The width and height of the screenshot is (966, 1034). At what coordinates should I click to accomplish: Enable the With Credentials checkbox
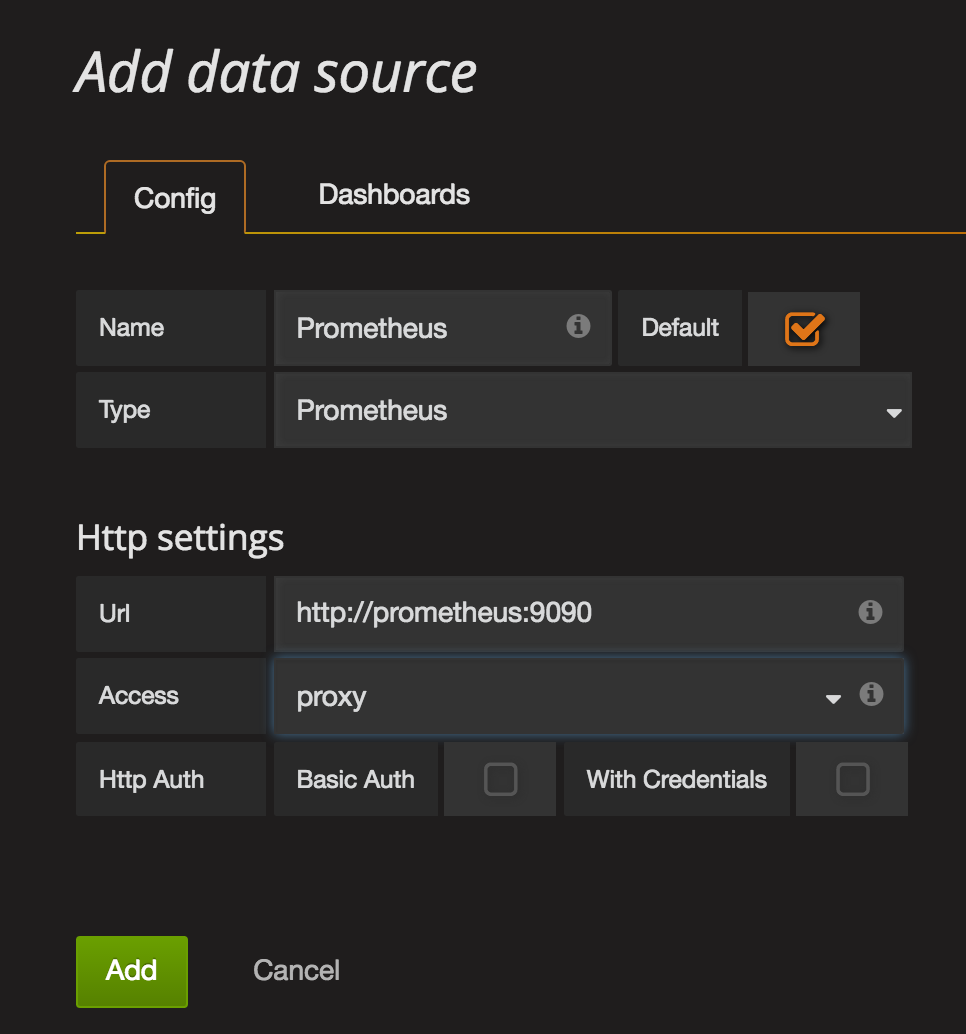point(852,779)
